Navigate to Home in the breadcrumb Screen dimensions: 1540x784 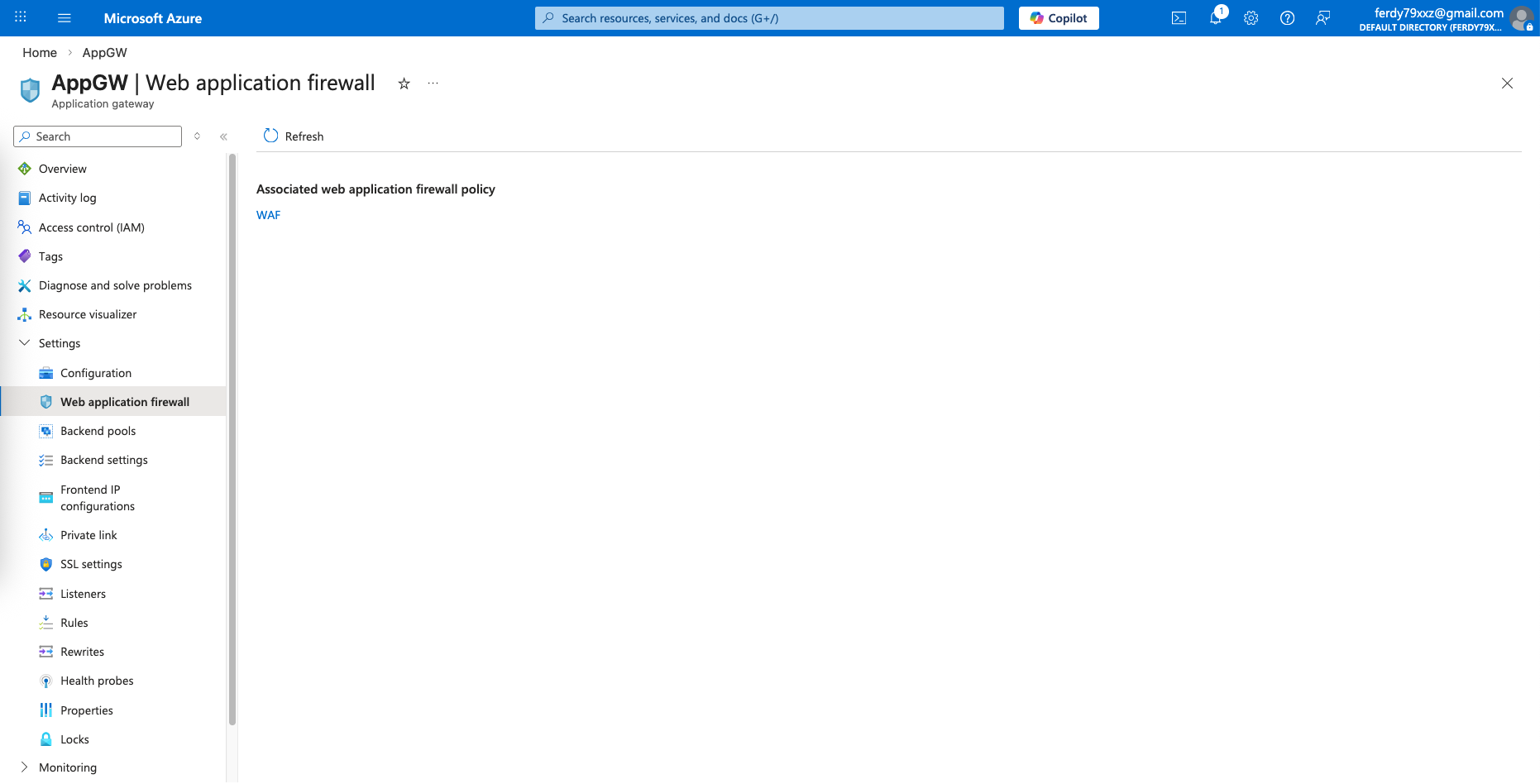pos(40,53)
